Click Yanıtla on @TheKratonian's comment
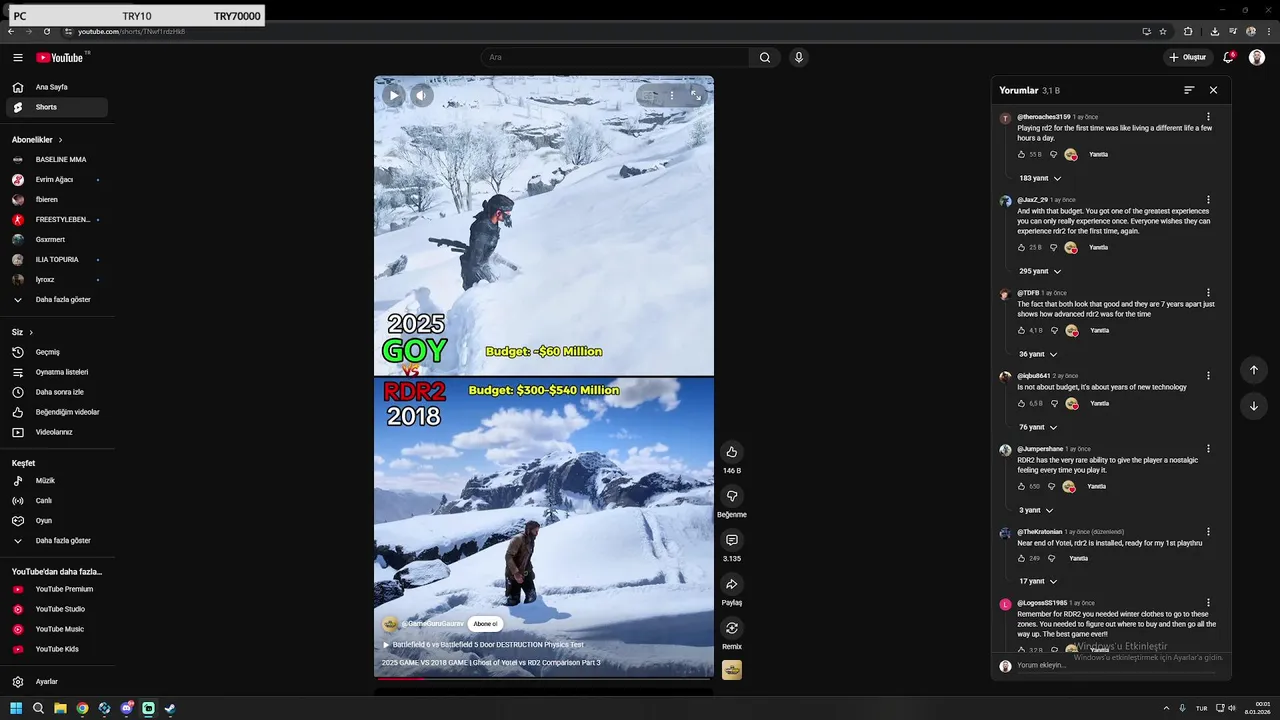Screen dimensions: 1280x720 point(1078,558)
